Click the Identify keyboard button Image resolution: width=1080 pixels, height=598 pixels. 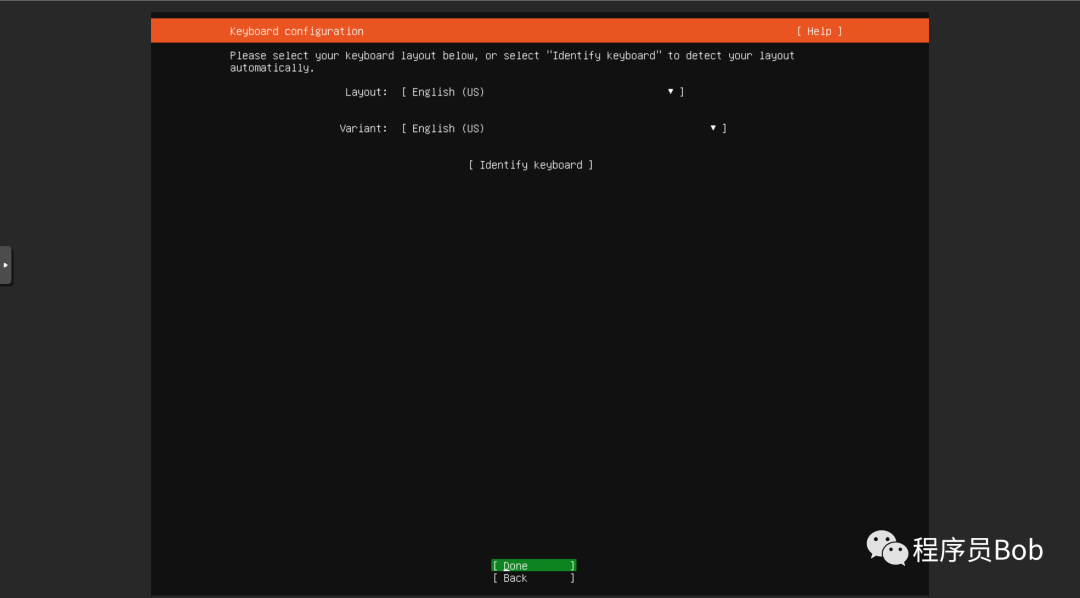coord(530,165)
